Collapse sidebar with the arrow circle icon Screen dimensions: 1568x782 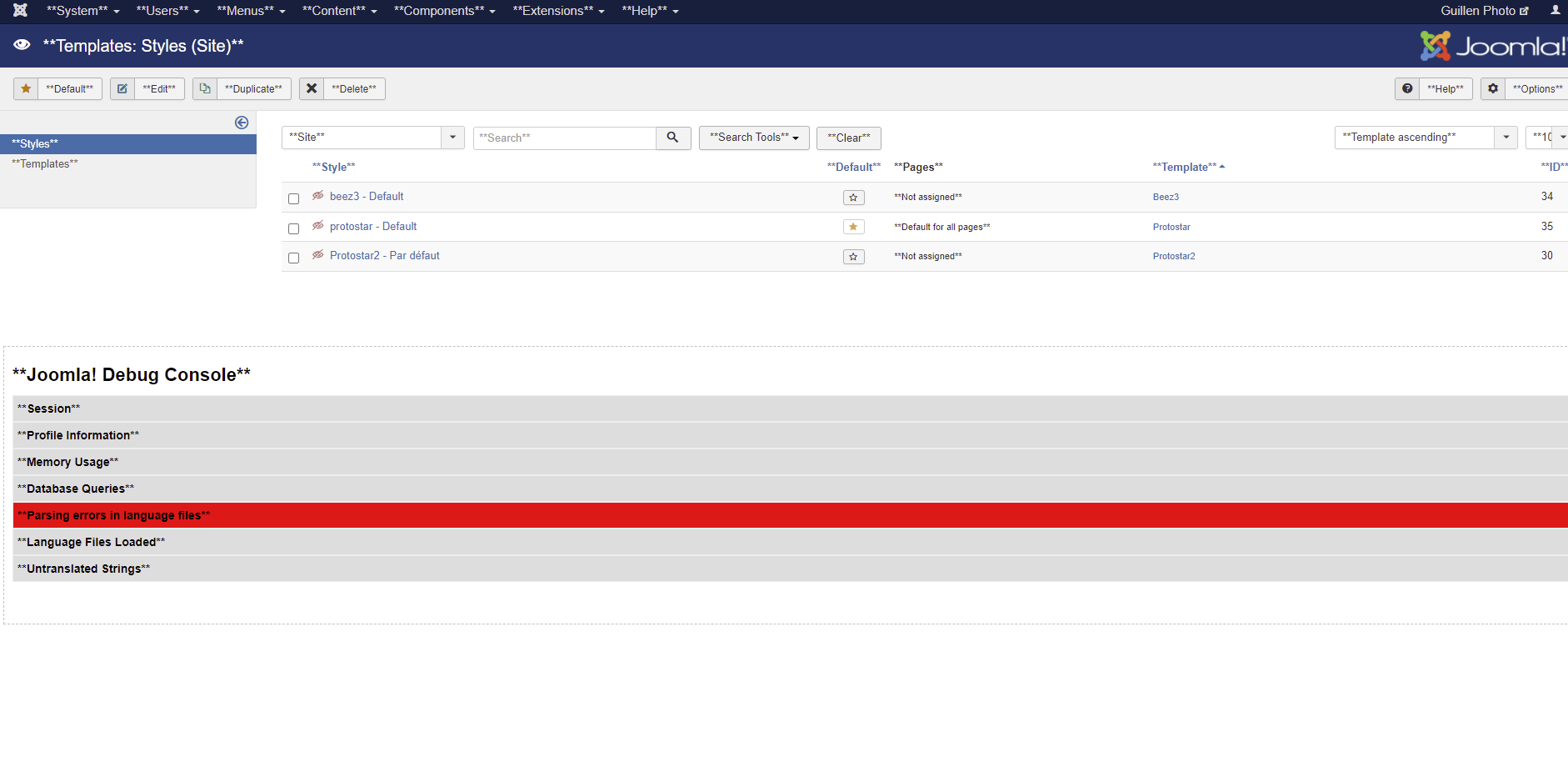coord(242,123)
